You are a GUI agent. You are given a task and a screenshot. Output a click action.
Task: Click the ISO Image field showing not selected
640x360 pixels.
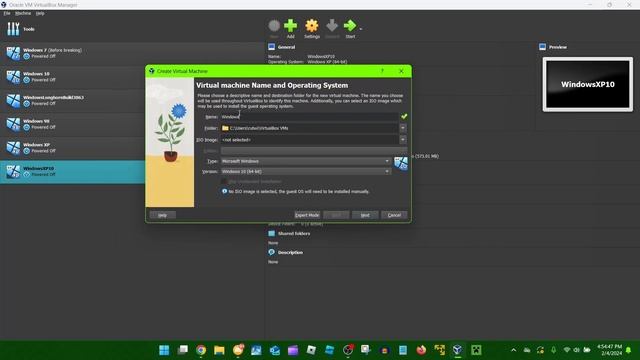tap(309, 140)
